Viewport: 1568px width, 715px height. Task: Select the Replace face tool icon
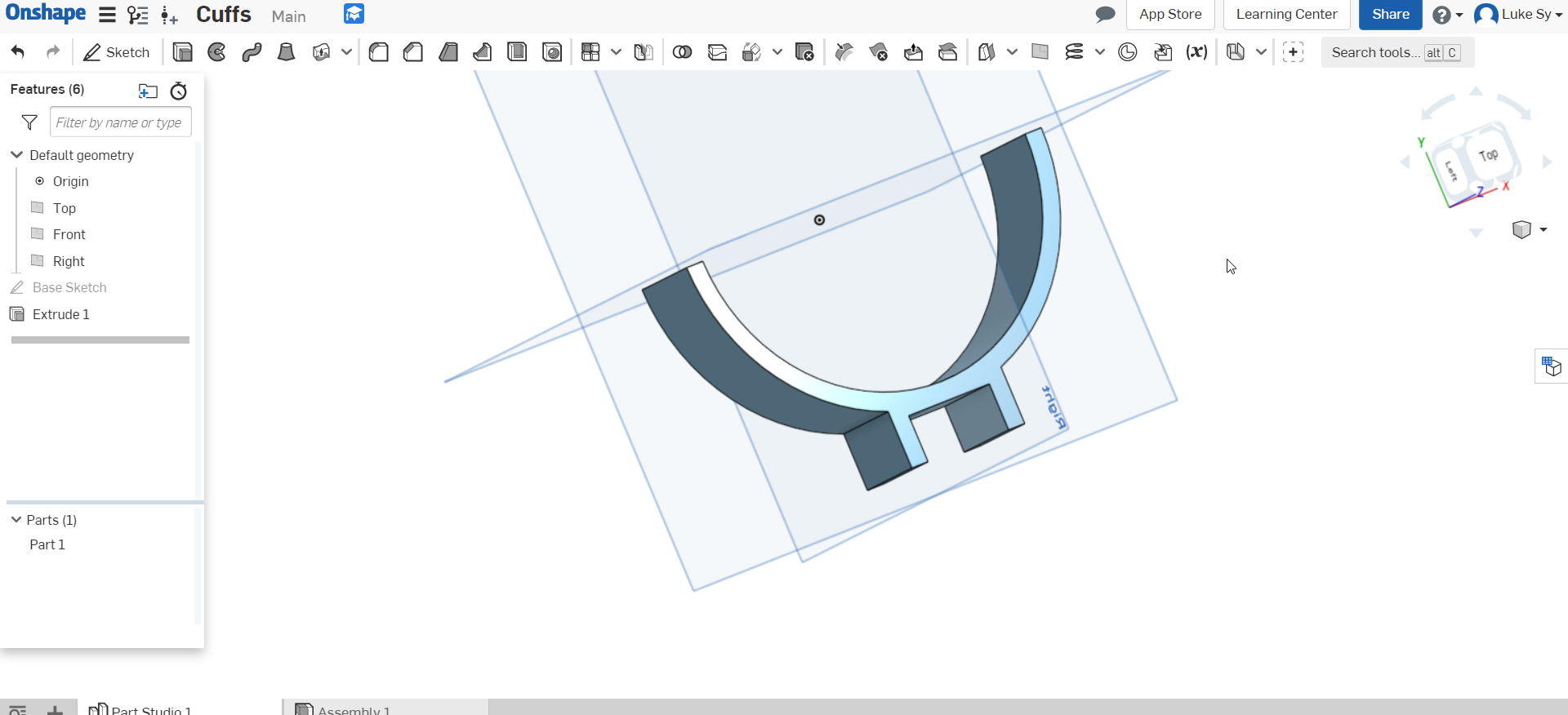[x=948, y=52]
